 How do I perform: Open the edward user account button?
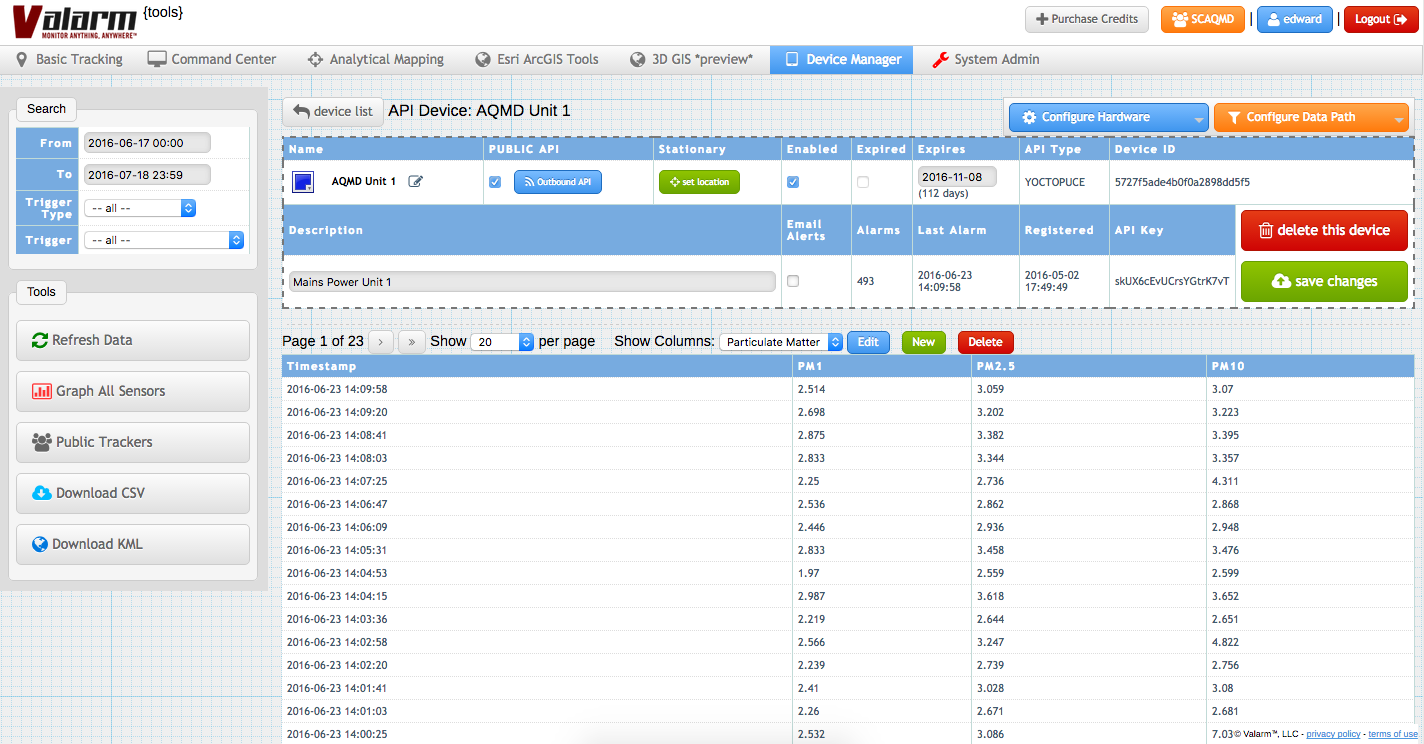1295,19
